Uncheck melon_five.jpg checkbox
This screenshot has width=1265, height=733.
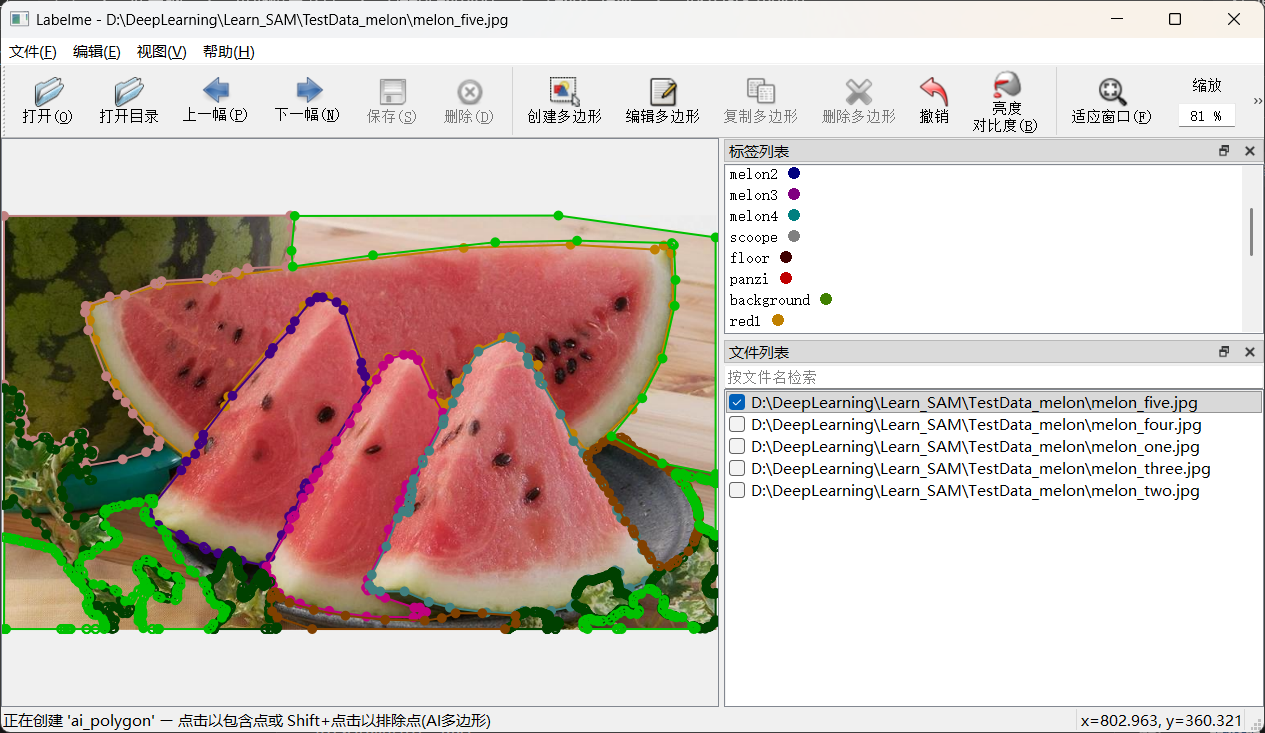tap(737, 402)
